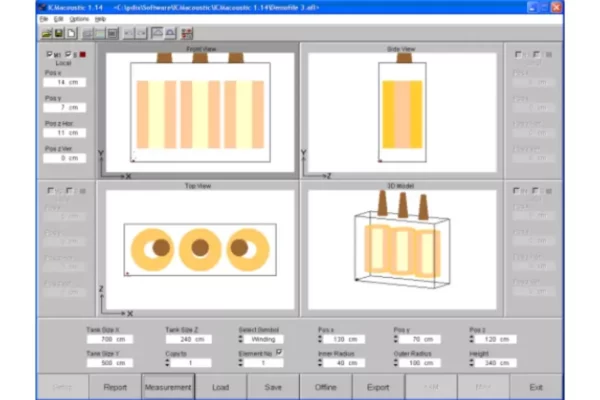Select the middle winding in Front View
Screen dimensions: 600x400
200,114
